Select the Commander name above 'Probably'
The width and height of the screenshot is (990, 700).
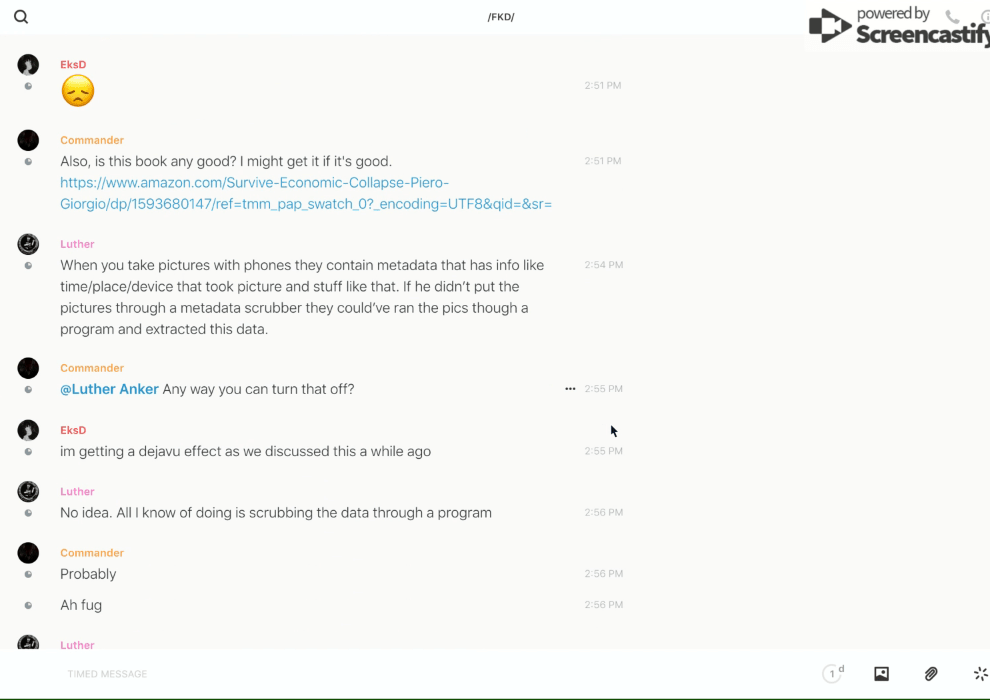pyautogui.click(x=92, y=553)
